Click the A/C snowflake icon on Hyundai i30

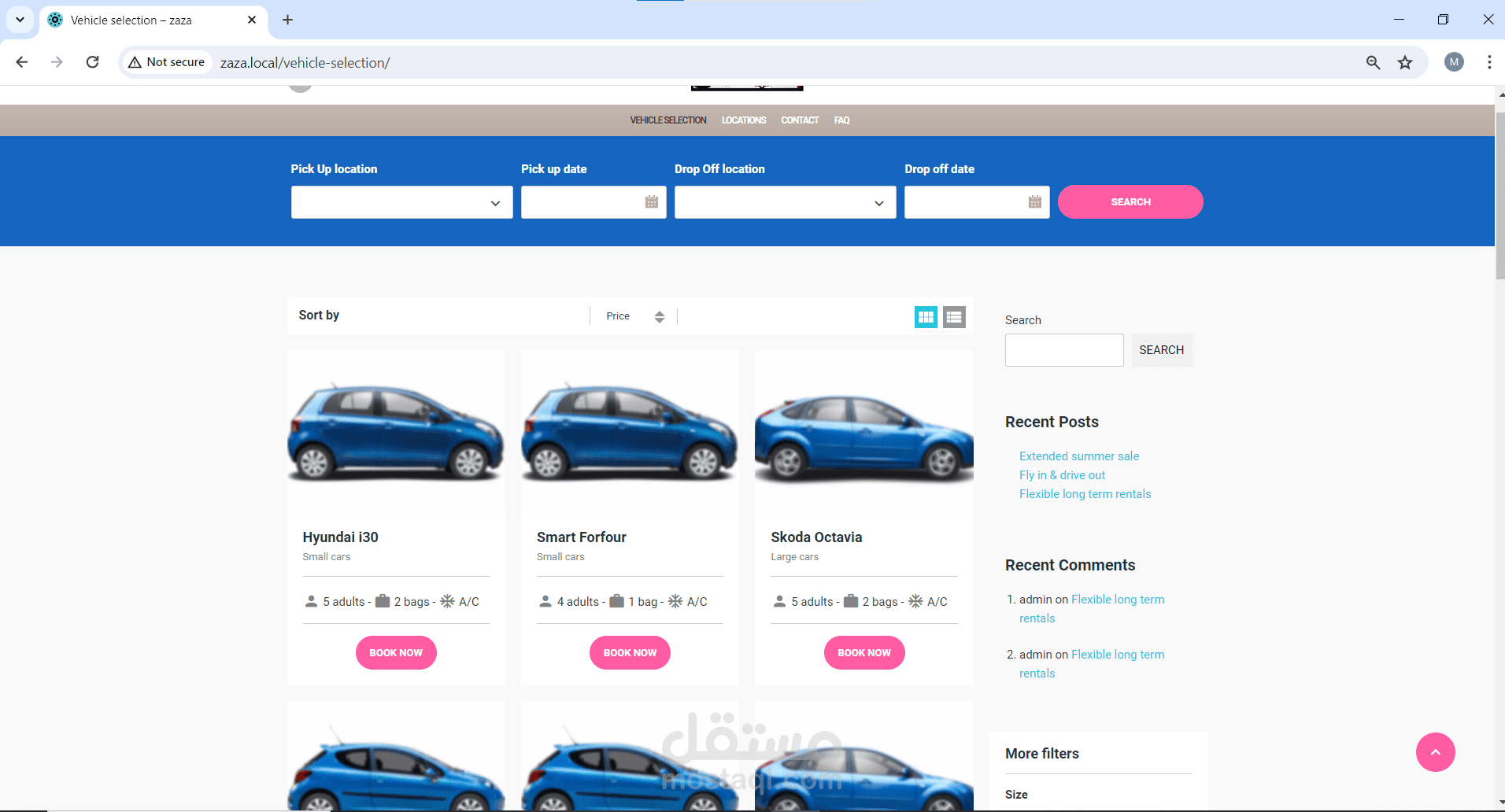point(447,601)
